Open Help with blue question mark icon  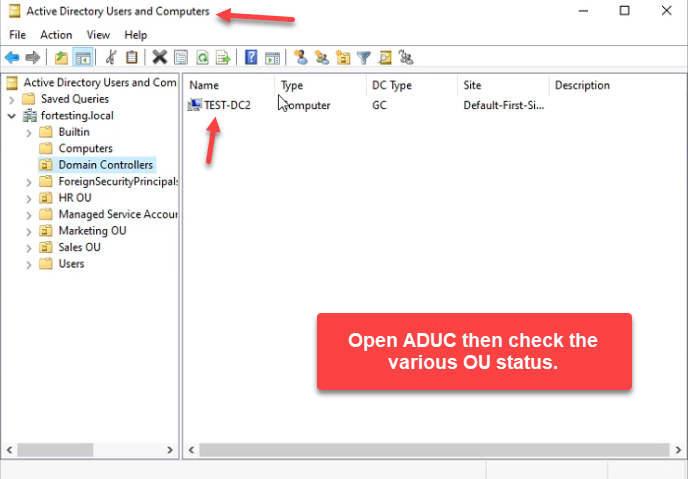pyautogui.click(x=251, y=57)
